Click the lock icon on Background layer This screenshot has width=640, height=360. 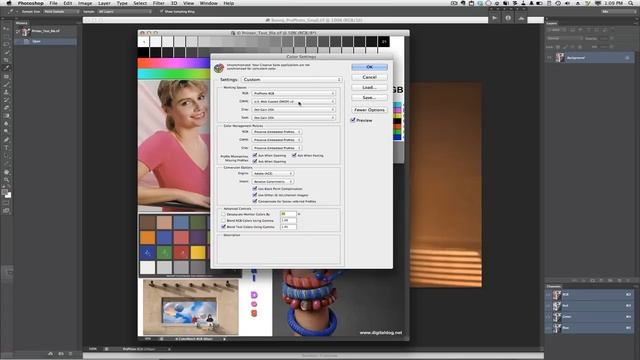coord(627,58)
